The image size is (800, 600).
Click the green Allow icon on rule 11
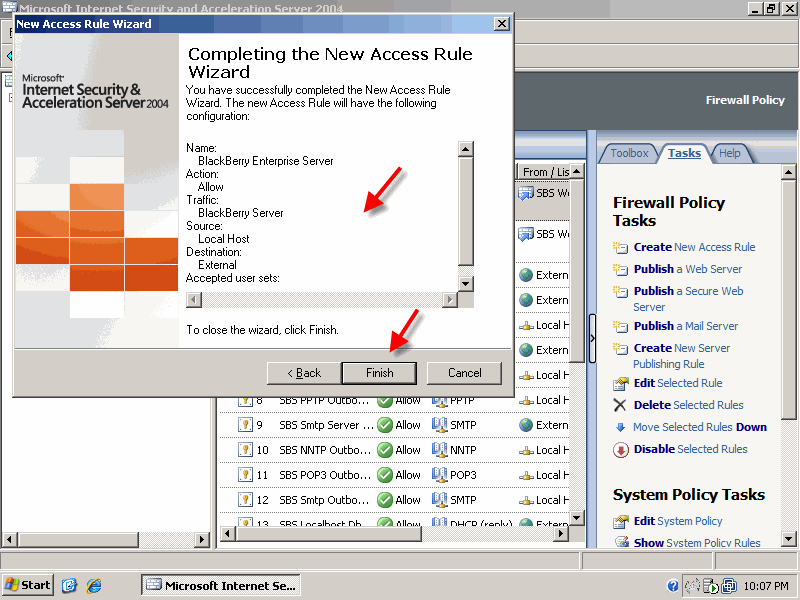385,475
